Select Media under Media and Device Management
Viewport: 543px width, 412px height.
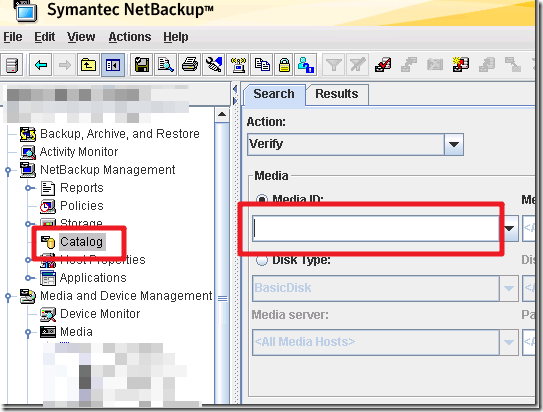tap(76, 332)
